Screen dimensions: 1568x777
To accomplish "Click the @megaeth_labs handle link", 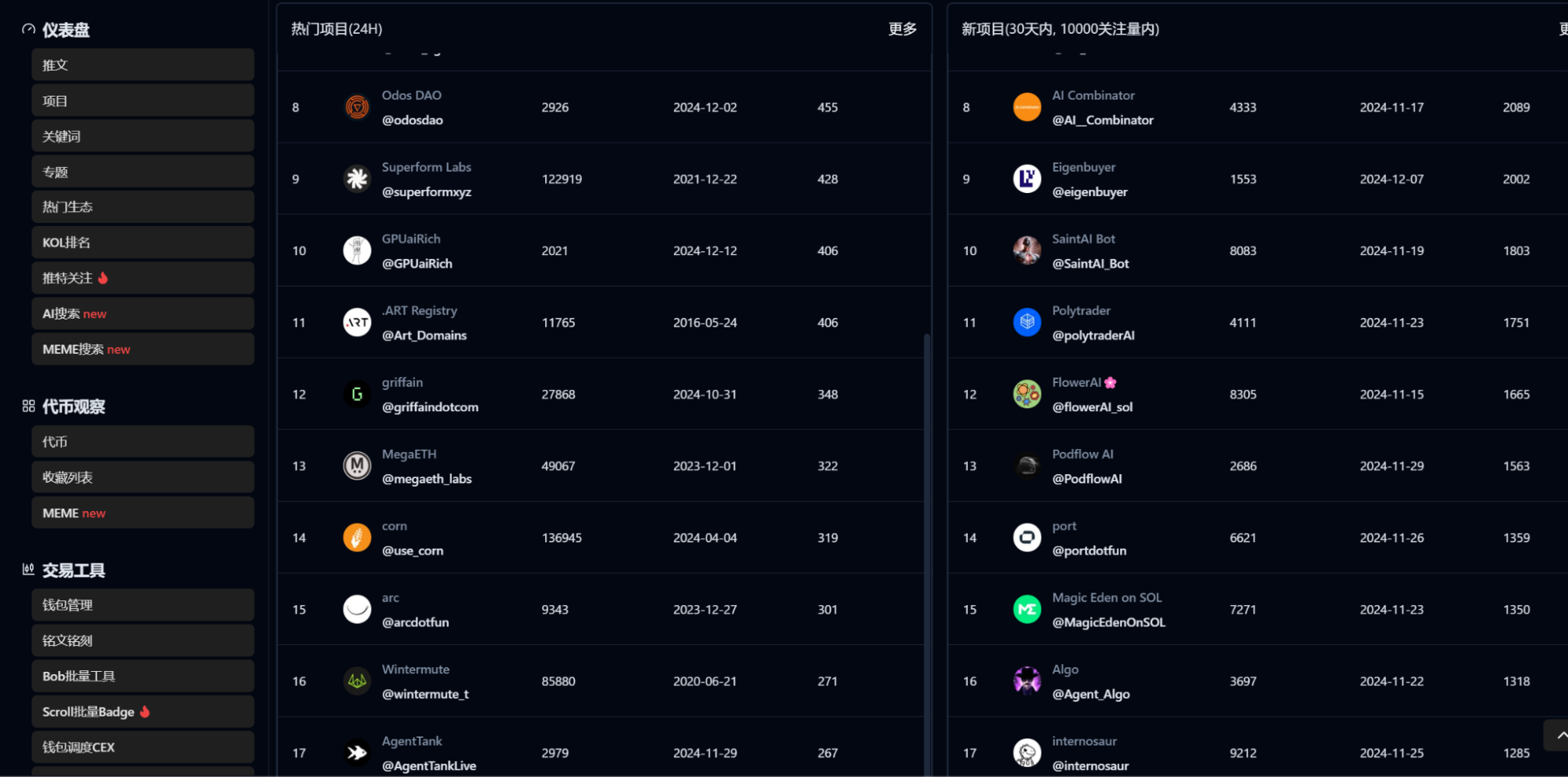I will pyautogui.click(x=427, y=479).
